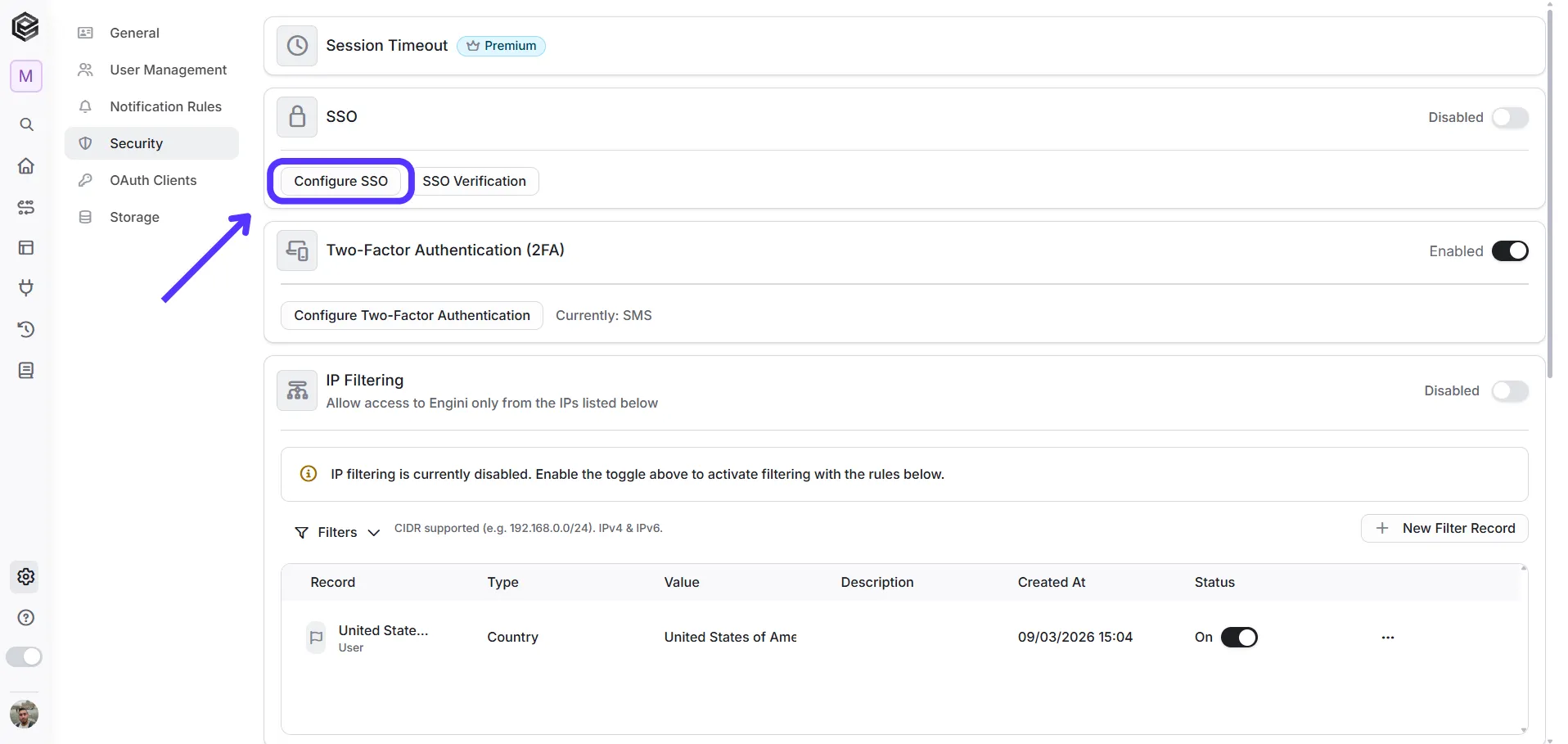The height and width of the screenshot is (744, 1568).
Task: Click the Created At column header
Action: tap(1051, 582)
